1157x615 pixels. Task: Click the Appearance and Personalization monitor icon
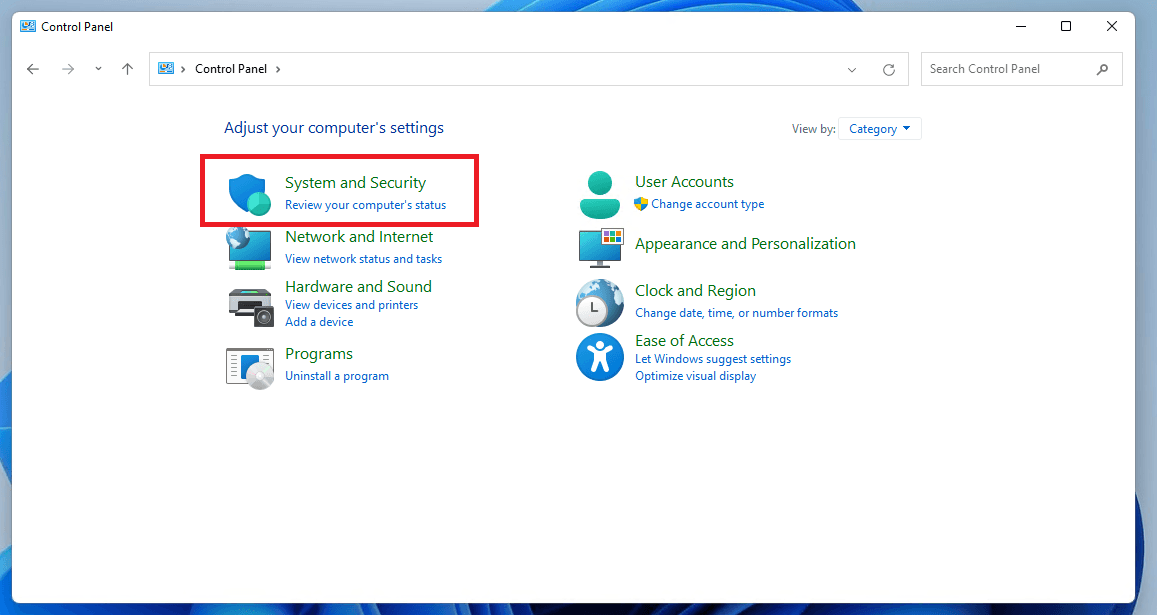click(x=601, y=248)
